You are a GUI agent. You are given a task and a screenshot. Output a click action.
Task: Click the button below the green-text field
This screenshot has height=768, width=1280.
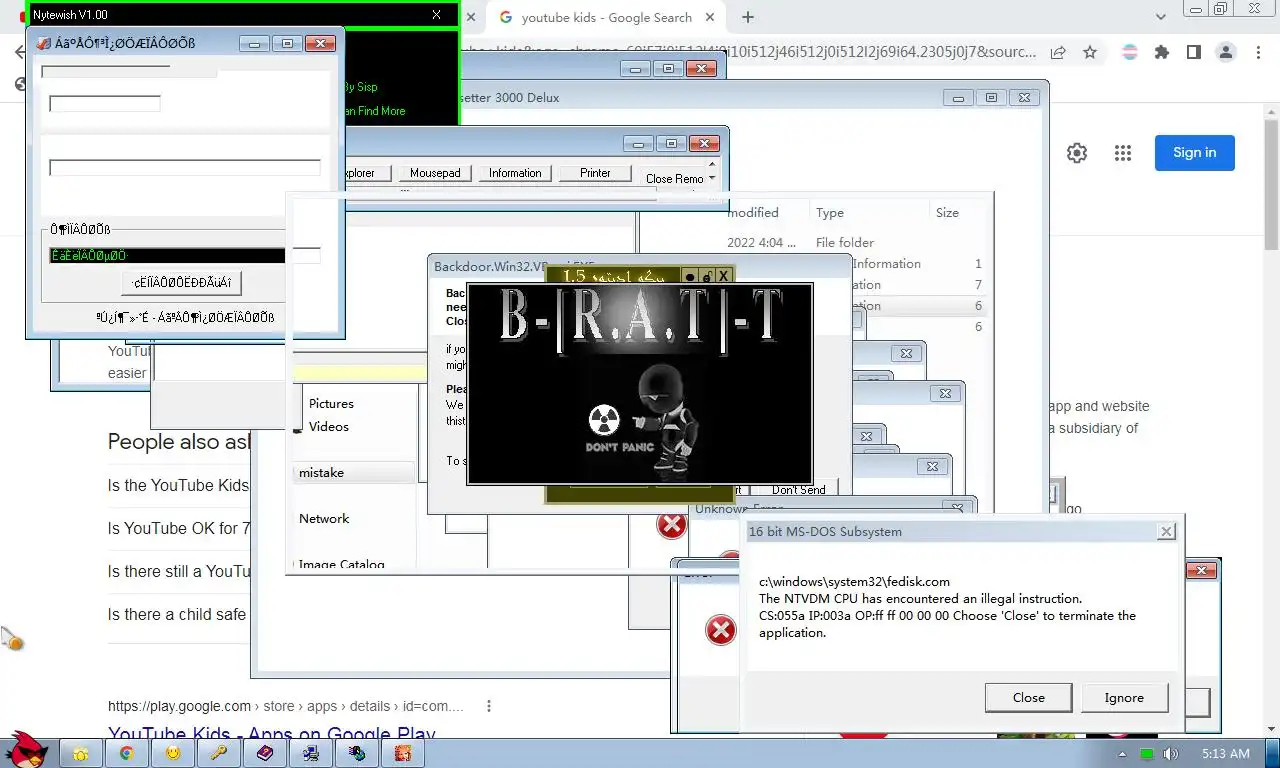[x=182, y=283]
